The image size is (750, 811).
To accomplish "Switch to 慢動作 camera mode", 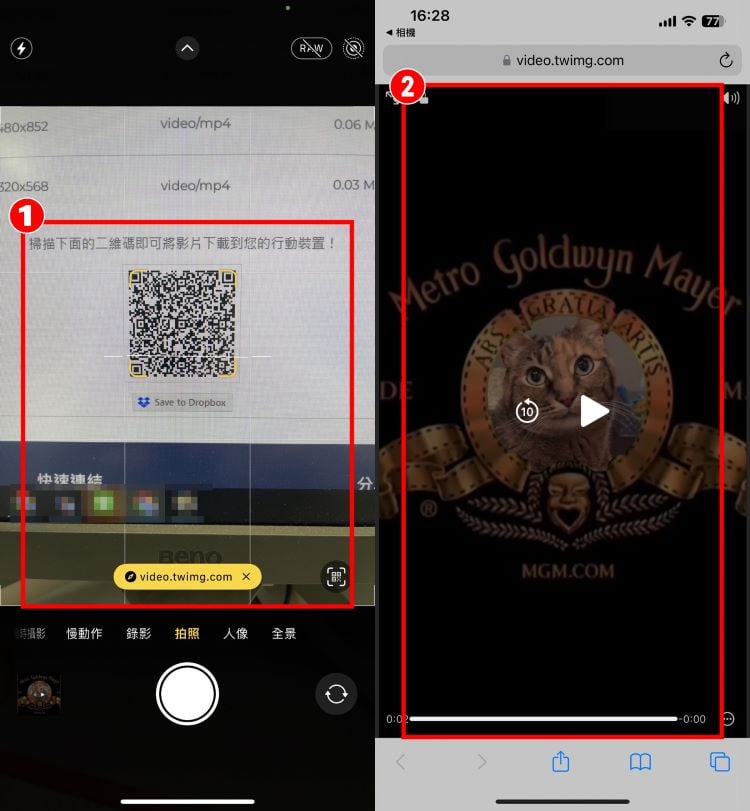I will (84, 634).
